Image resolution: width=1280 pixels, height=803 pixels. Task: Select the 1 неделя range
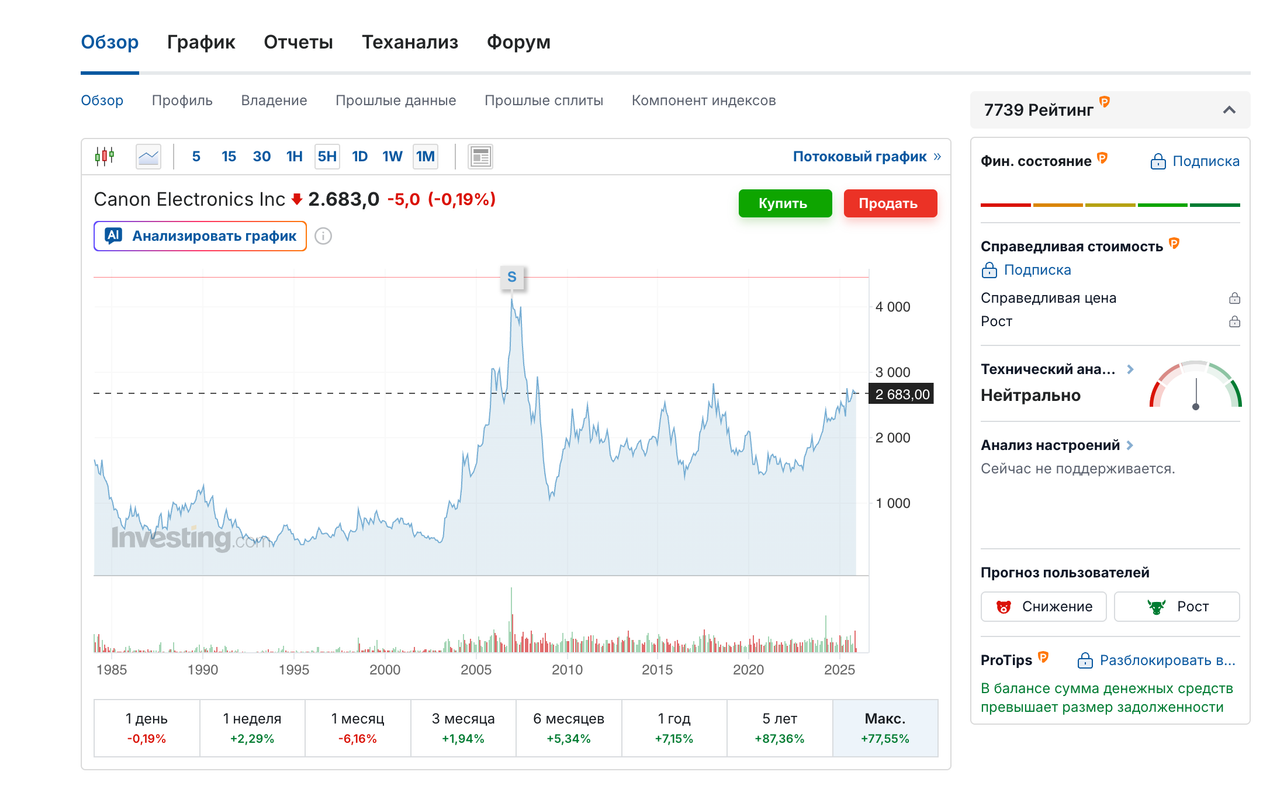pos(252,728)
